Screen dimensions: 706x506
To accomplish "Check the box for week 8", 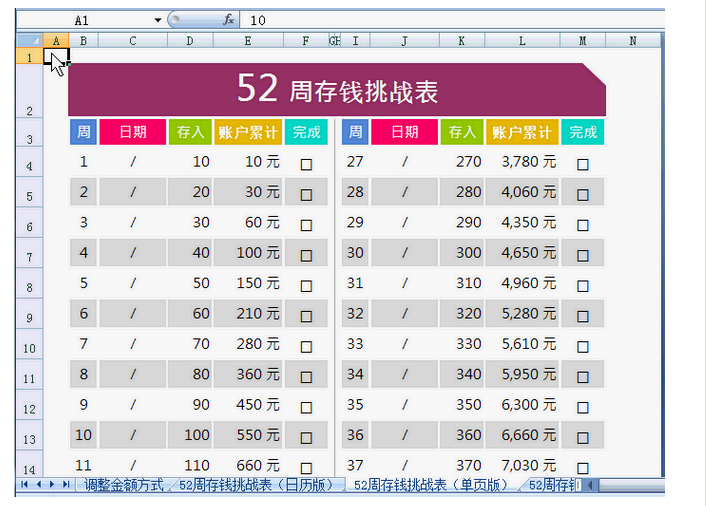I will tap(306, 377).
